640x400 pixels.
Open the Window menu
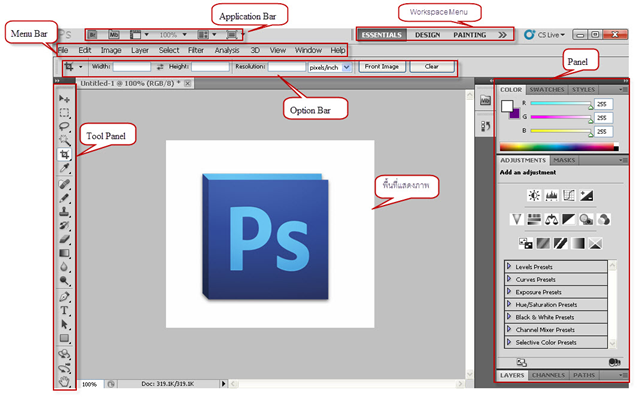308,50
